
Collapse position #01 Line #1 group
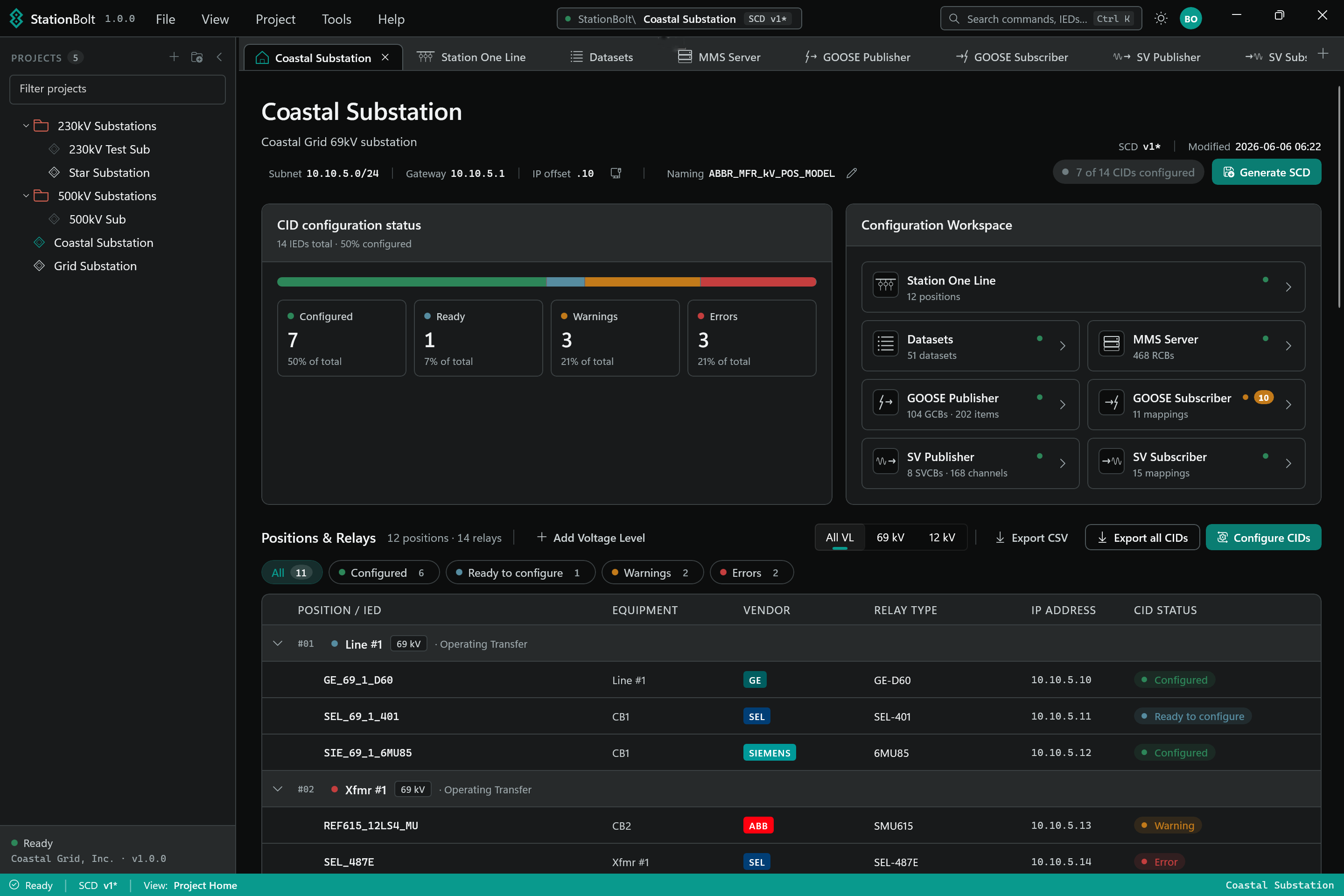[x=278, y=644]
